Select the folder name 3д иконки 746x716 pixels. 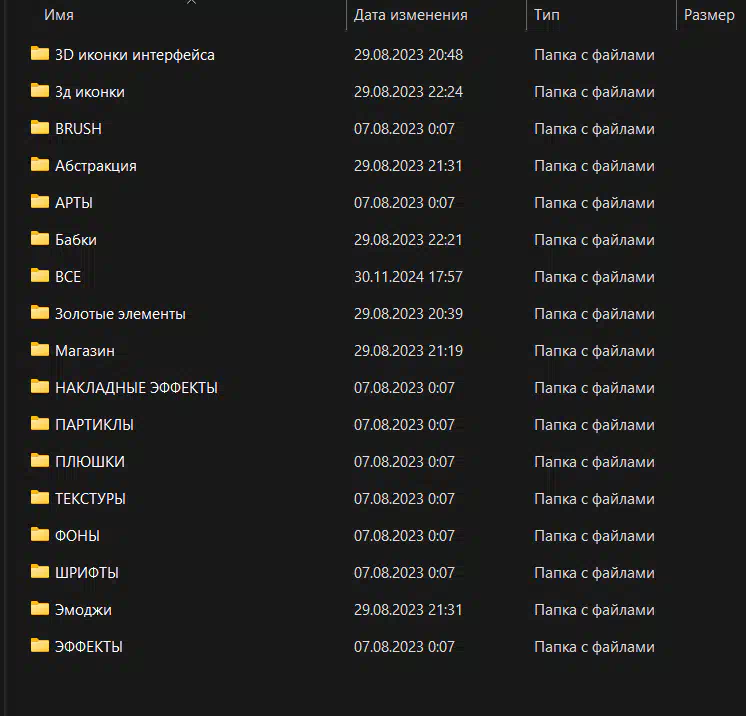click(90, 92)
